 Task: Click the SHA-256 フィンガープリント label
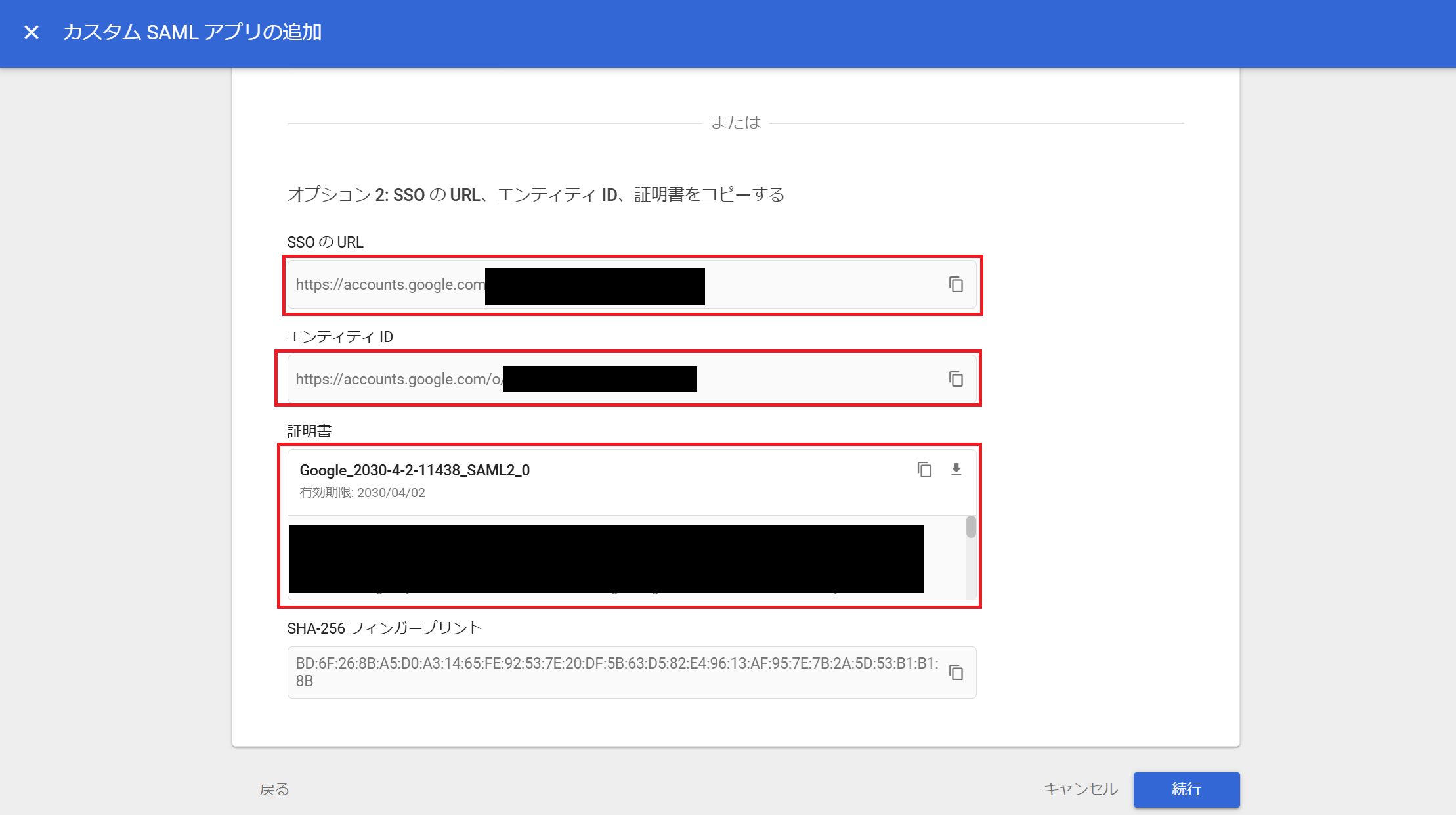point(385,628)
